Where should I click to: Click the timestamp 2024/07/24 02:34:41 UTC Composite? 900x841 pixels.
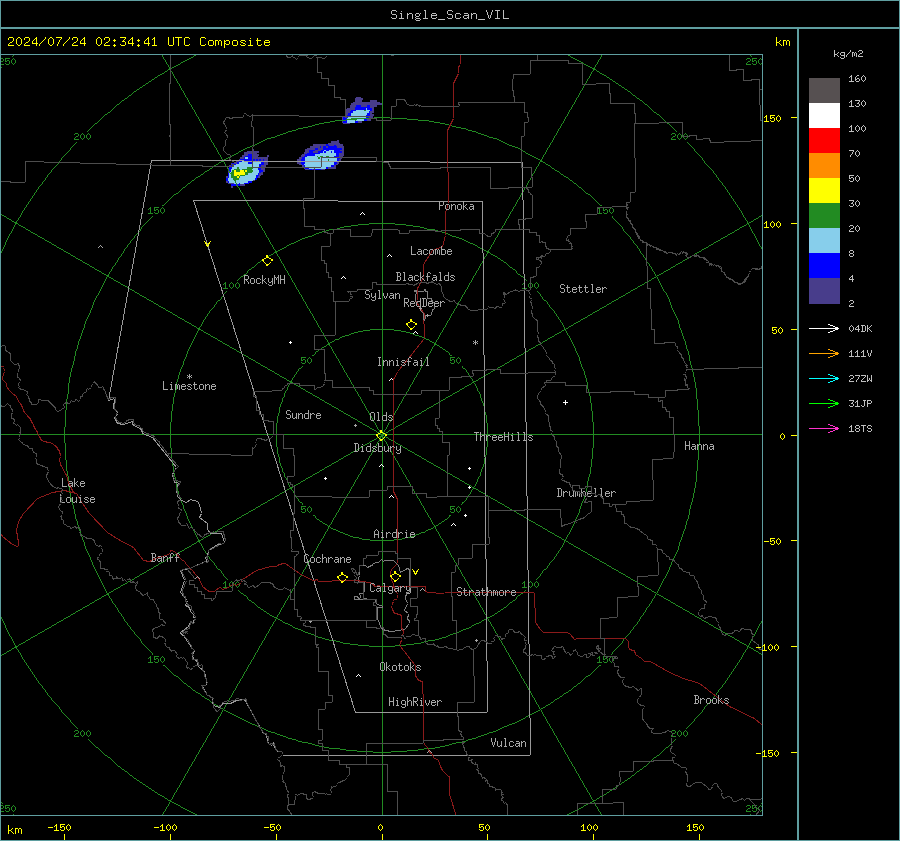pyautogui.click(x=139, y=42)
